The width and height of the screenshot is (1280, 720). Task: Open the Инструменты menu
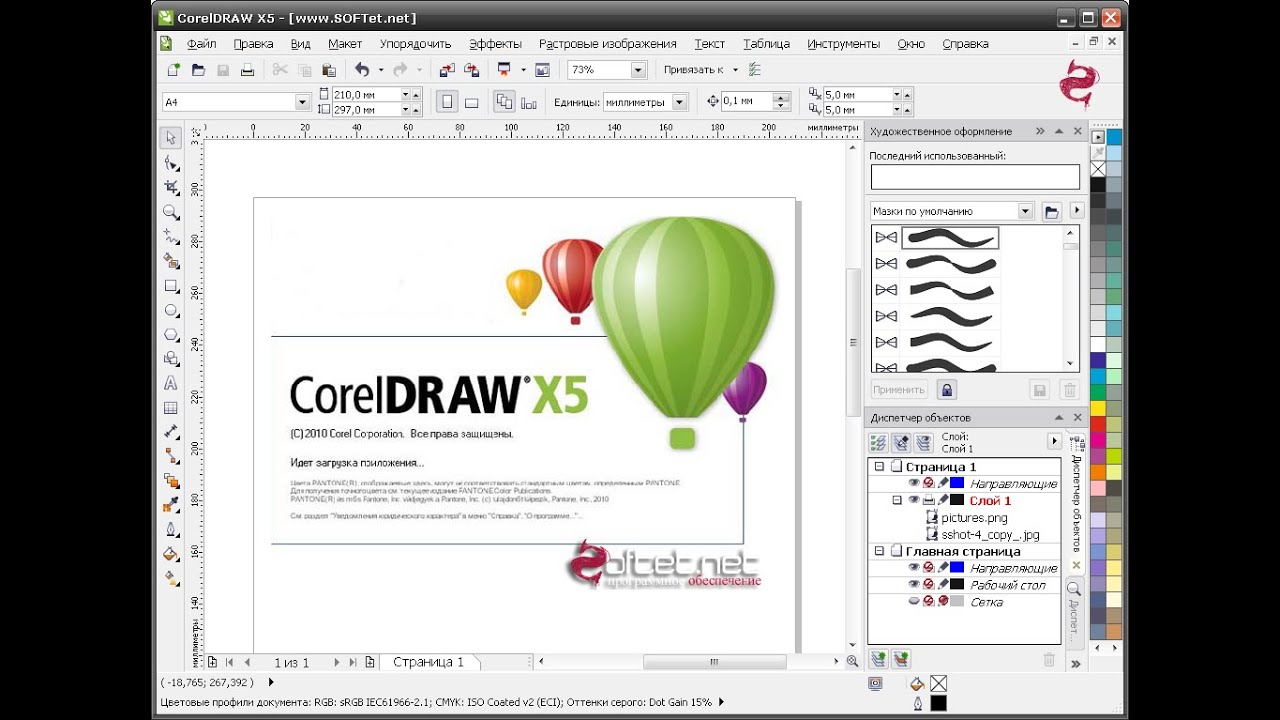click(x=843, y=44)
